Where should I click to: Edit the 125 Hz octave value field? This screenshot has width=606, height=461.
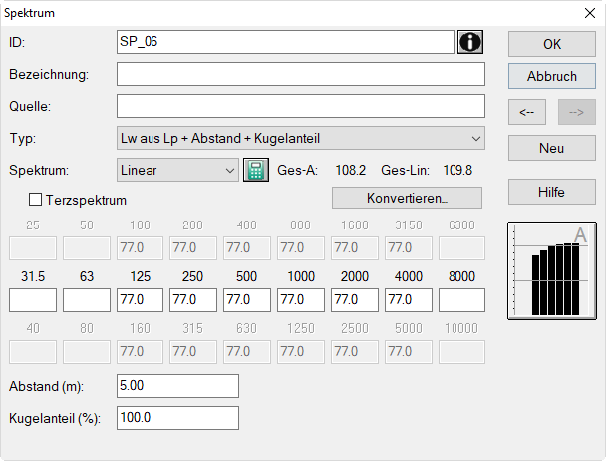pos(140,300)
